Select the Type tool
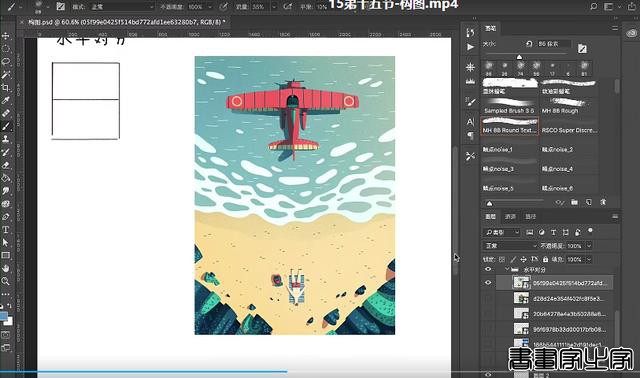This screenshot has height=378, width=640. point(6,229)
